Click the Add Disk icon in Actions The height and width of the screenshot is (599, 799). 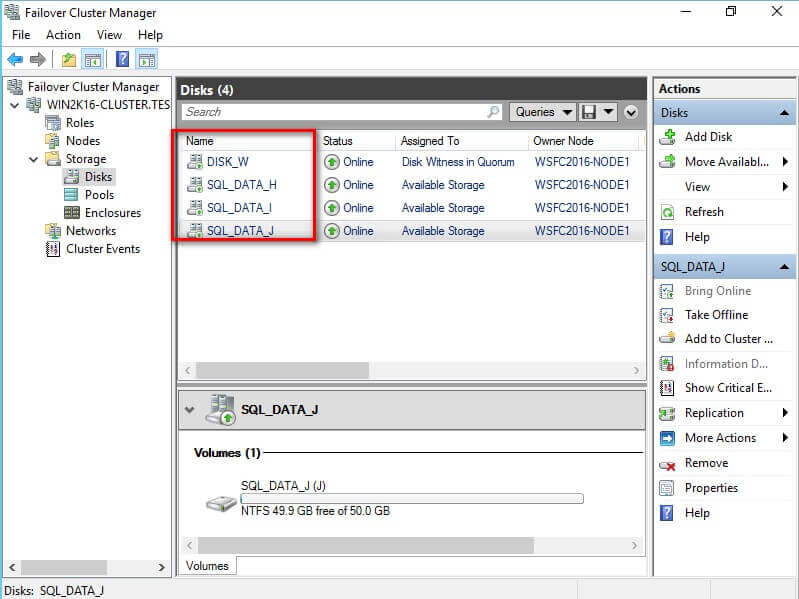click(x=667, y=137)
